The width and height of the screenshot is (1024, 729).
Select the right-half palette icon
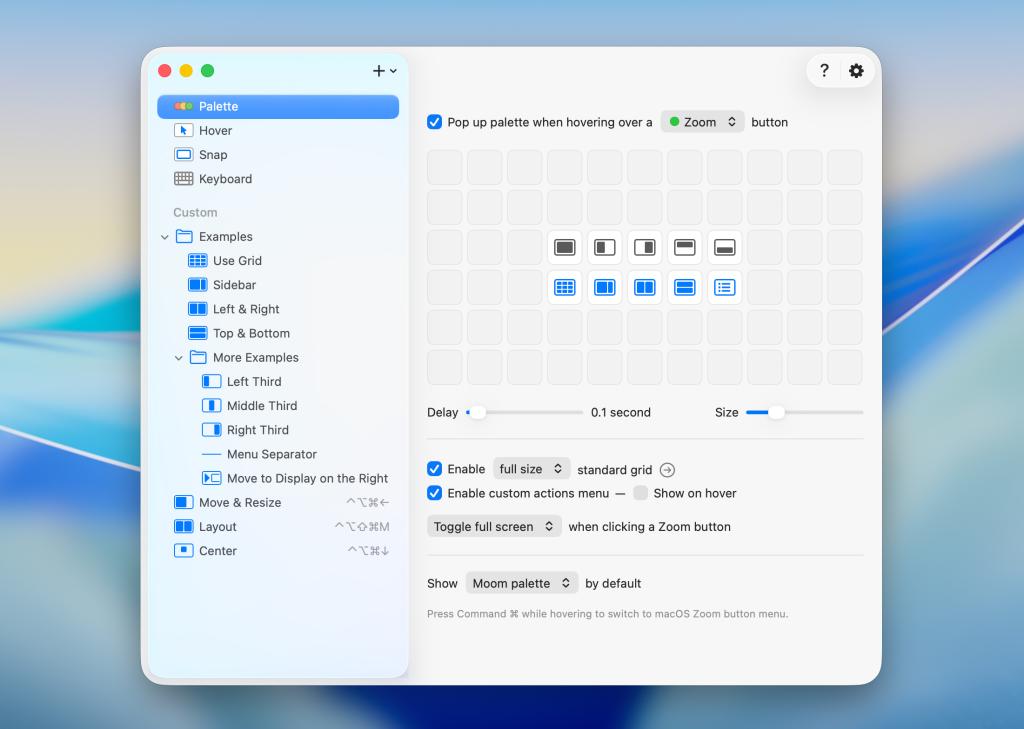coord(645,247)
